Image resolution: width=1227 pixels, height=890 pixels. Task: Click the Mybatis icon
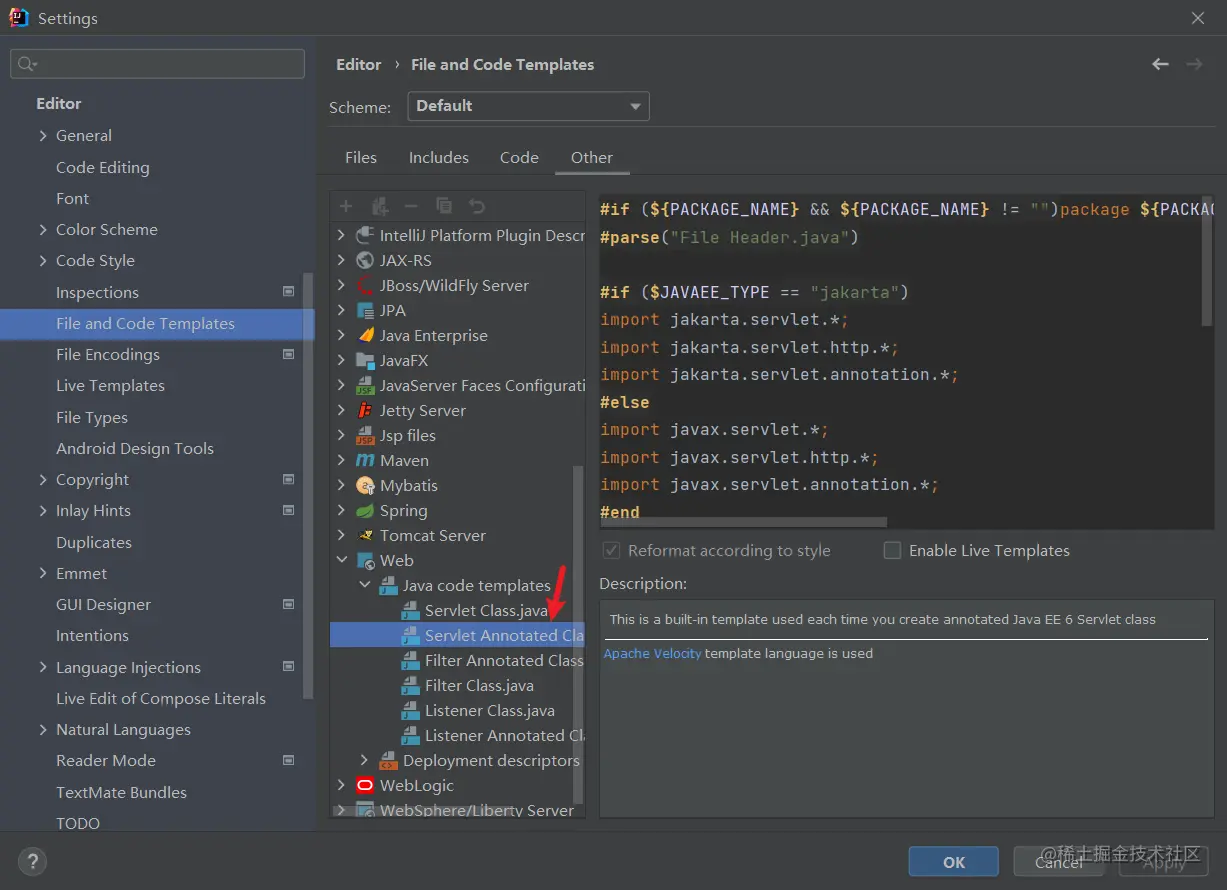tap(365, 485)
